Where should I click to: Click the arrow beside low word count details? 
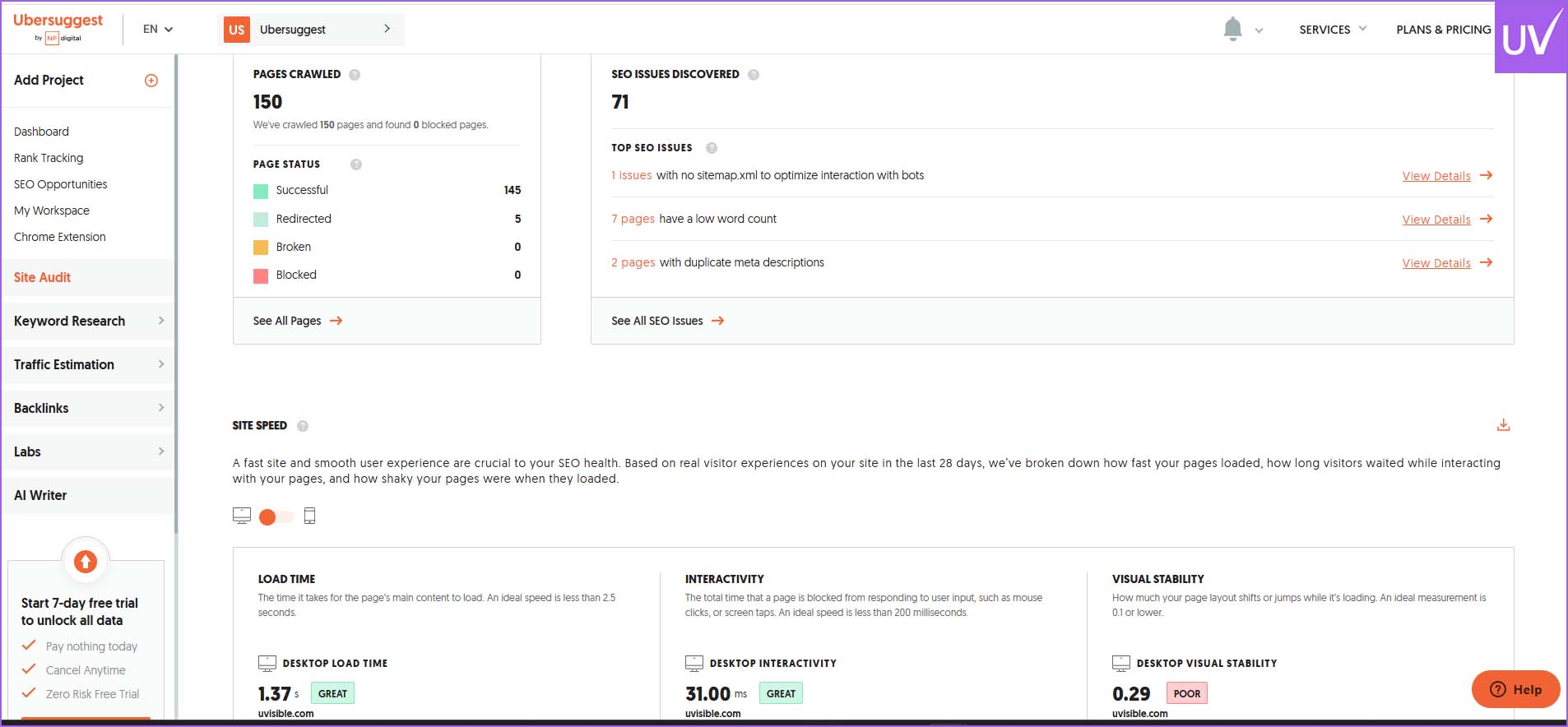(x=1486, y=219)
